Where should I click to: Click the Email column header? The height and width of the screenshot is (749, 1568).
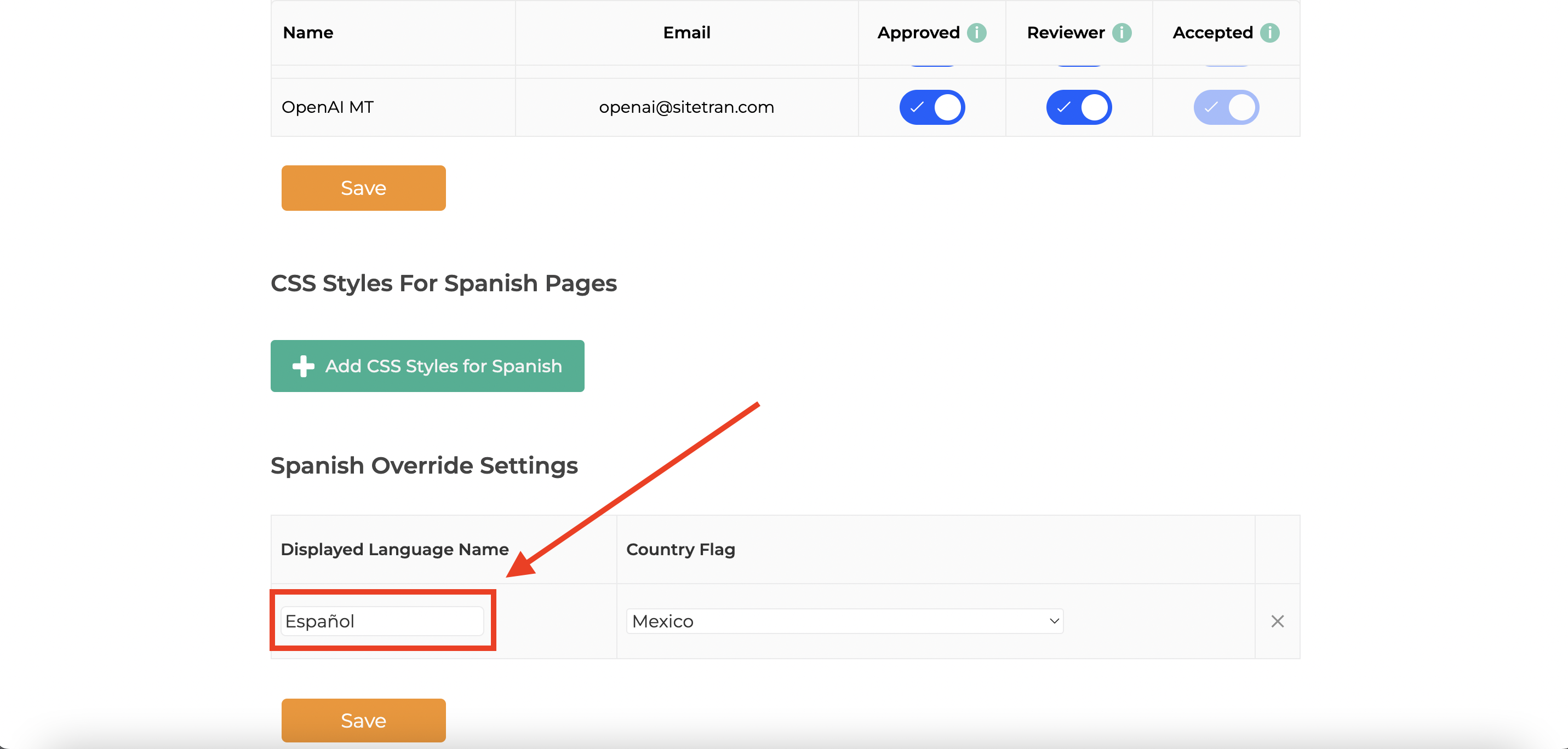(686, 32)
